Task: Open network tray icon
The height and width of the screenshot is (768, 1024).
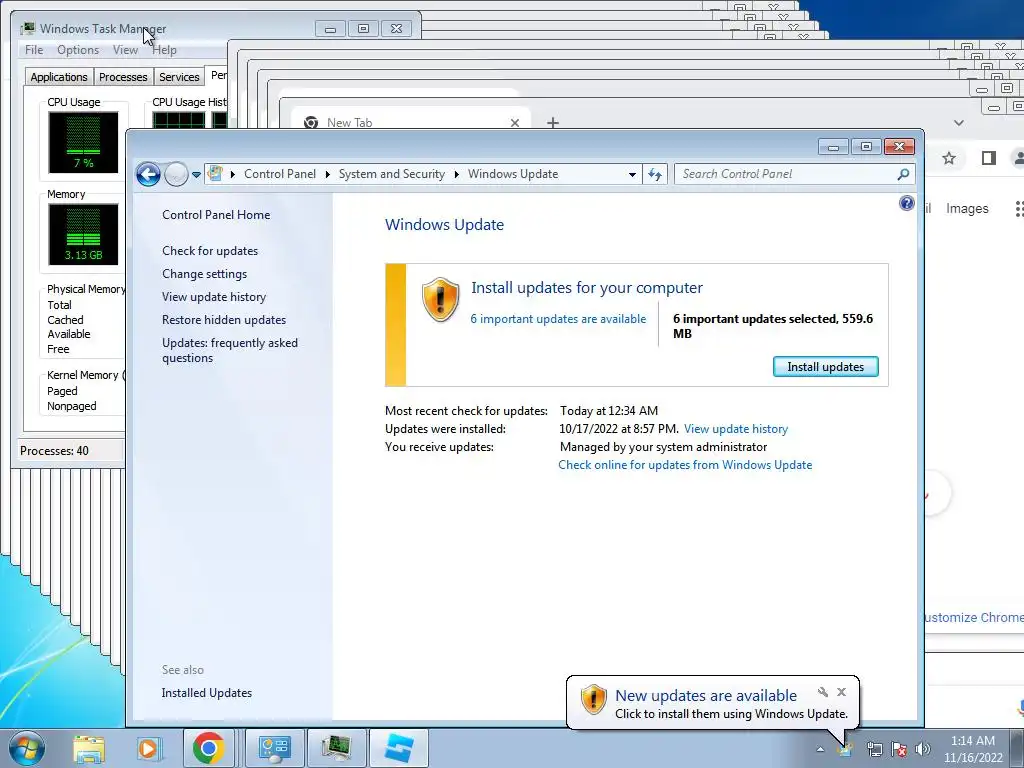Action: pyautogui.click(x=874, y=749)
